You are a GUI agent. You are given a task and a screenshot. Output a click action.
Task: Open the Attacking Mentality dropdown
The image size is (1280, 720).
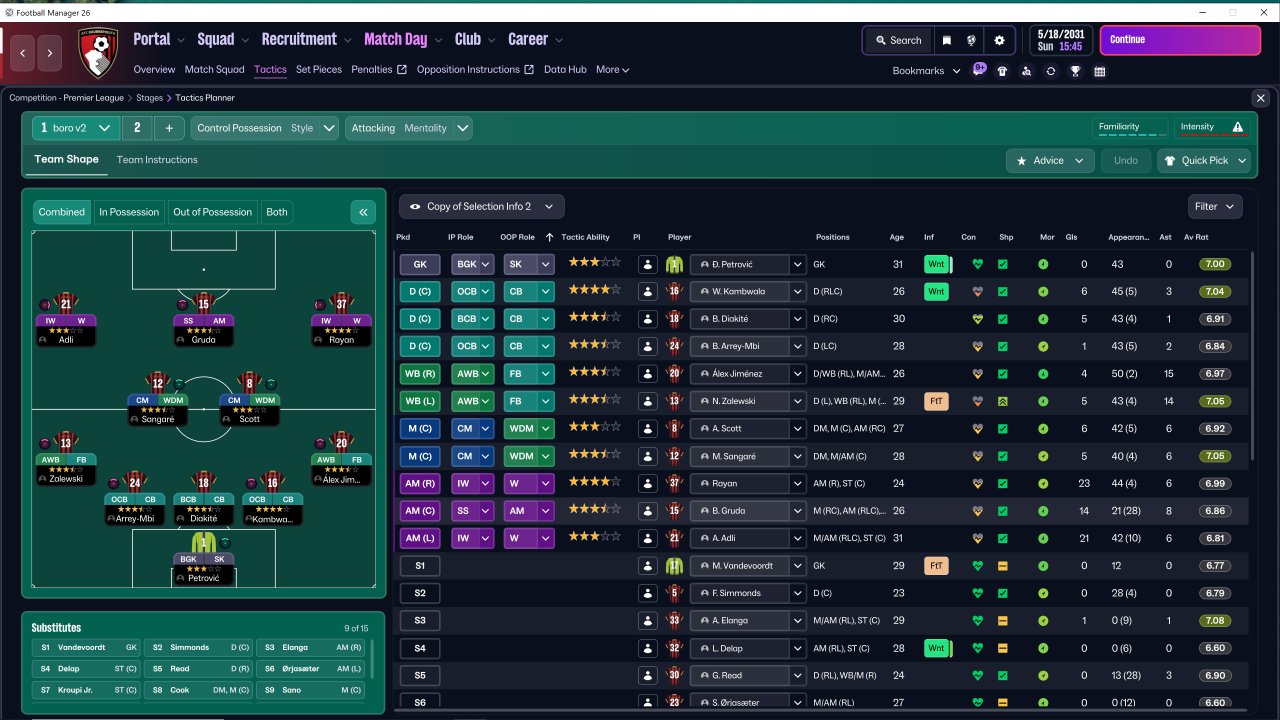point(409,128)
